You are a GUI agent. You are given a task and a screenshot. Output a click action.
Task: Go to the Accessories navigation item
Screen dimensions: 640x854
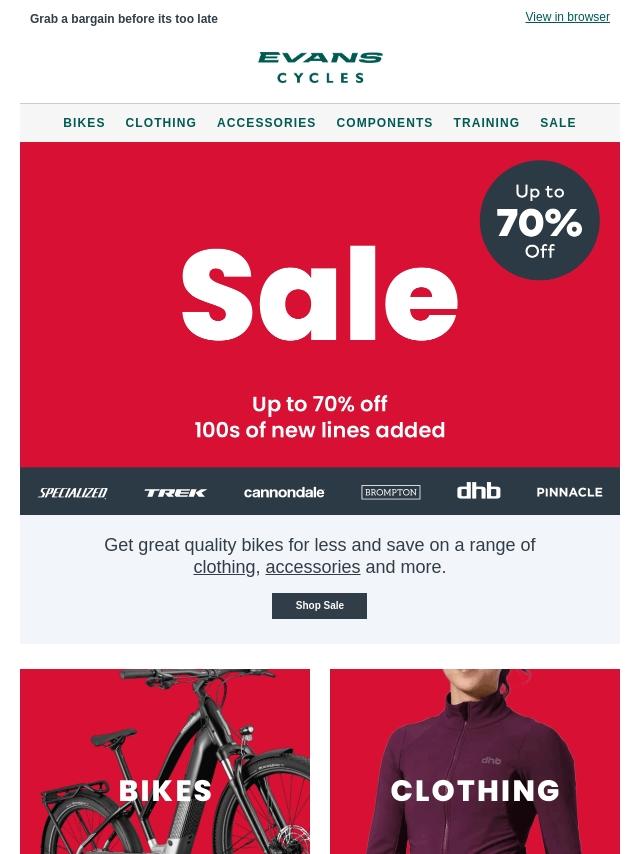[x=266, y=123]
